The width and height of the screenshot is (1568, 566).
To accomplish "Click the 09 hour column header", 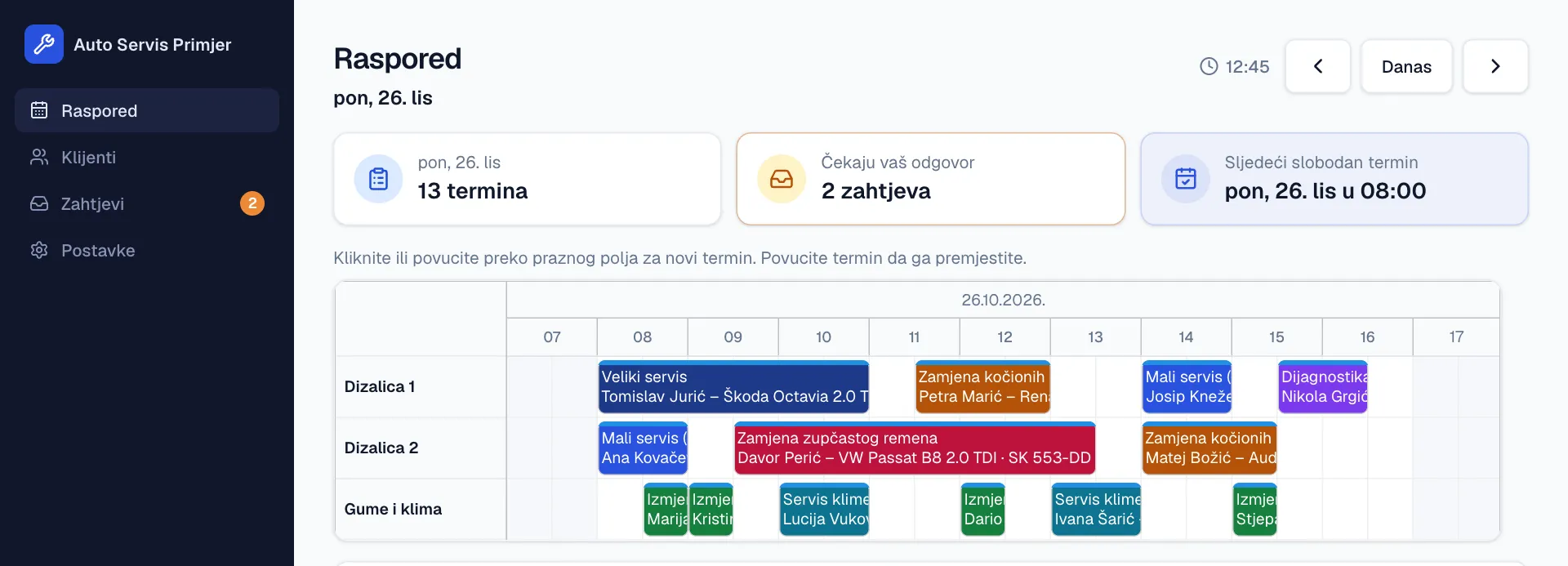I will (x=733, y=336).
